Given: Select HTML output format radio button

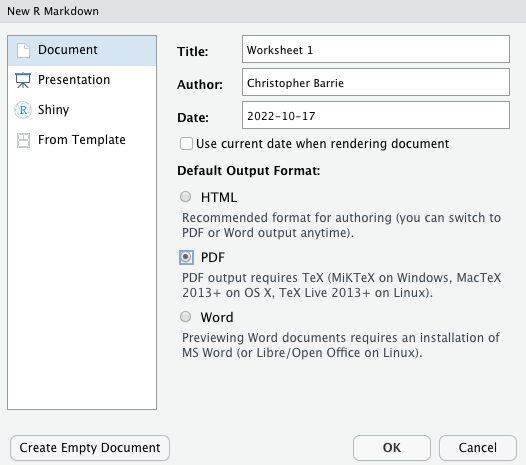Looking at the screenshot, I should (186, 197).
